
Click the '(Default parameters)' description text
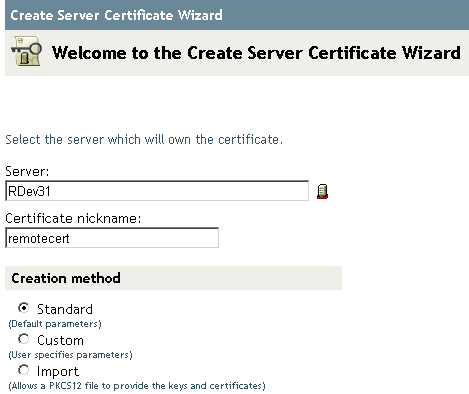[55, 324]
